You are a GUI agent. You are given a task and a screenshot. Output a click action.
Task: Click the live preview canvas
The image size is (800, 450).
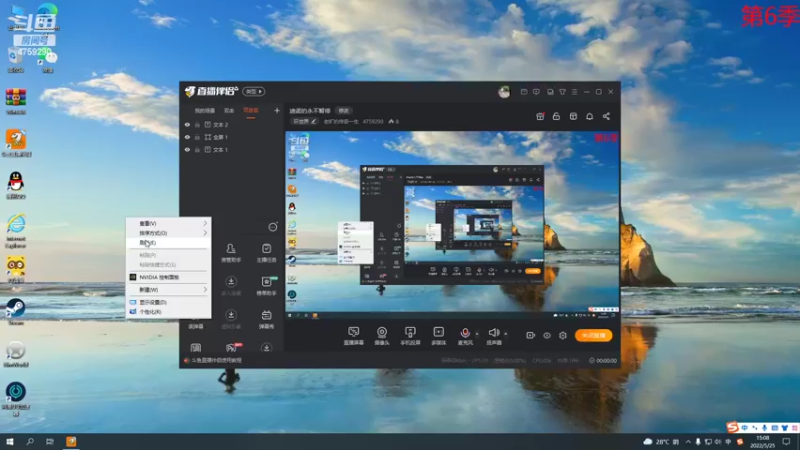pyautogui.click(x=452, y=224)
